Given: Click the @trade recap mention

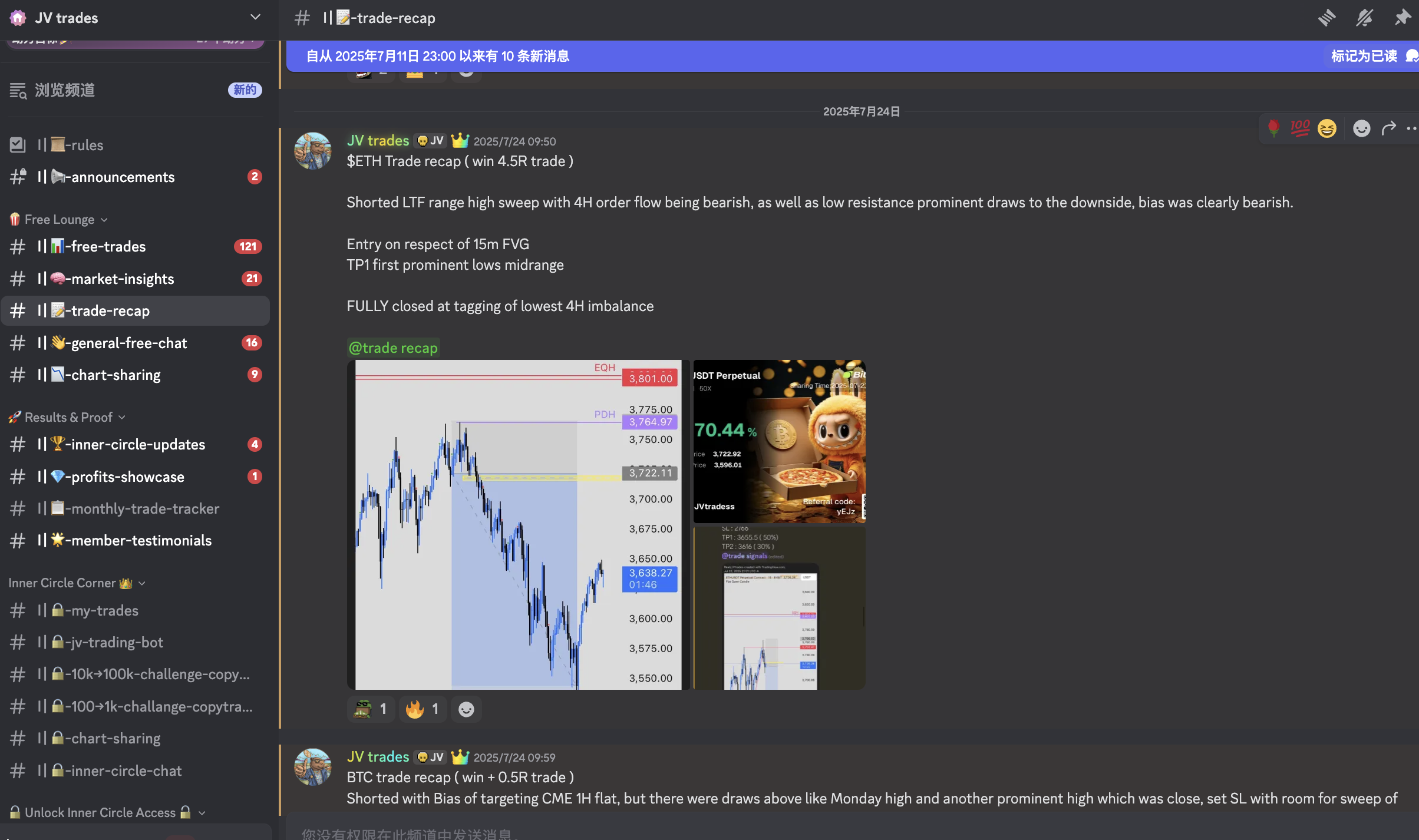Looking at the screenshot, I should point(393,348).
